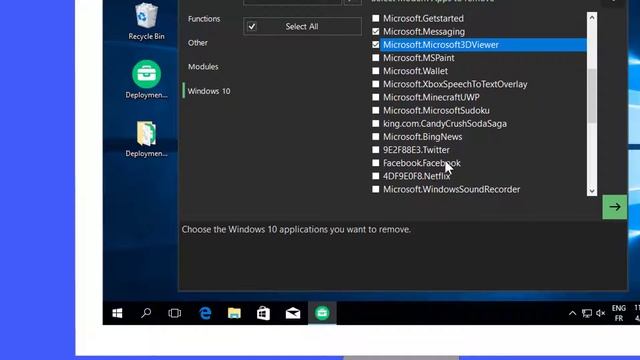Check Microsoft.BingNews checkbox
The width and height of the screenshot is (640, 360).
376,137
